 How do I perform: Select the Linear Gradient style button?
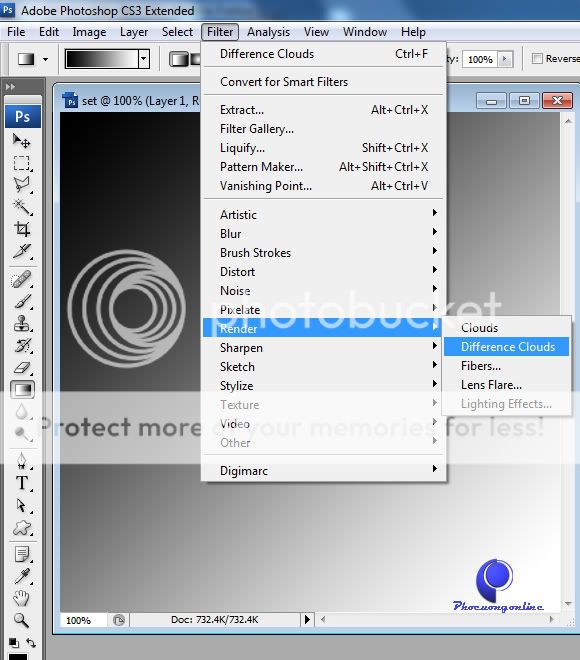click(179, 59)
